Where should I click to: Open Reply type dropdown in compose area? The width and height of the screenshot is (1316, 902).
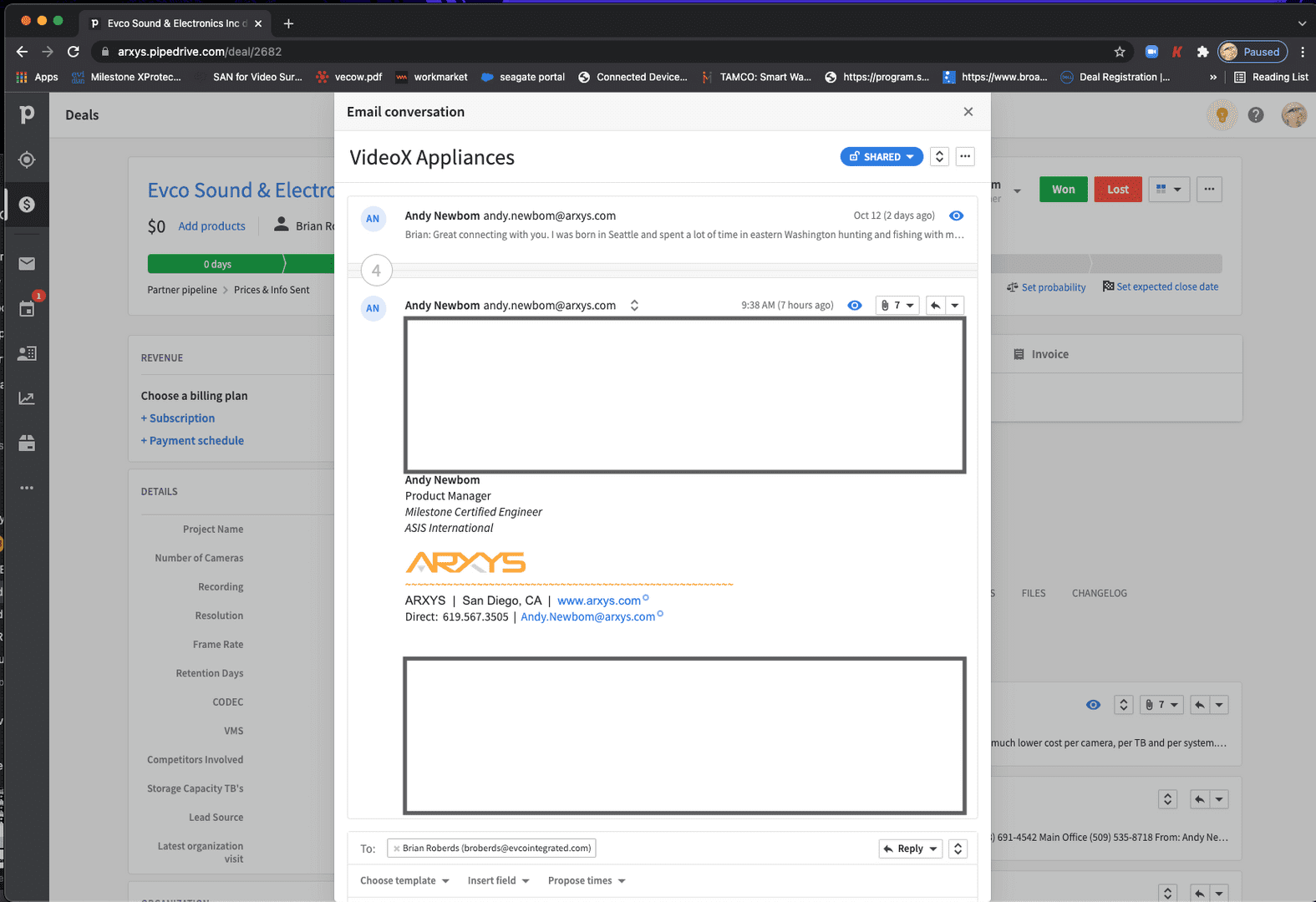[911, 849]
